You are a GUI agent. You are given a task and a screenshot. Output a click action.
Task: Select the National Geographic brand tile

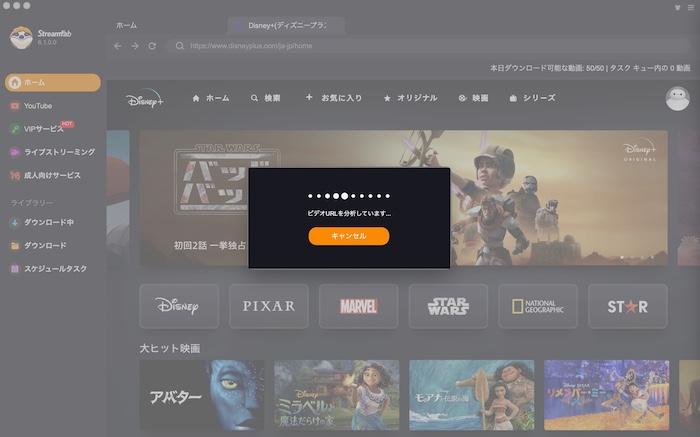[538, 306]
